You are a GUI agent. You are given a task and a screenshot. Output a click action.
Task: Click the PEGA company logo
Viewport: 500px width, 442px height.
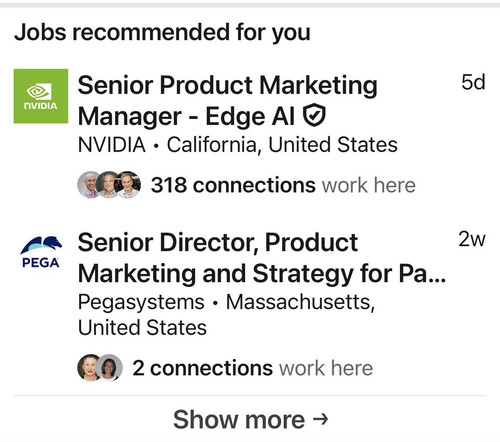click(x=41, y=252)
